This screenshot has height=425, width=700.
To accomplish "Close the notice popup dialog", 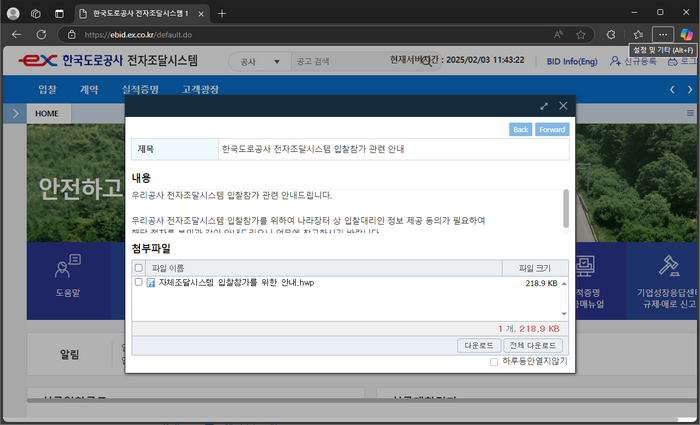I will tap(563, 106).
